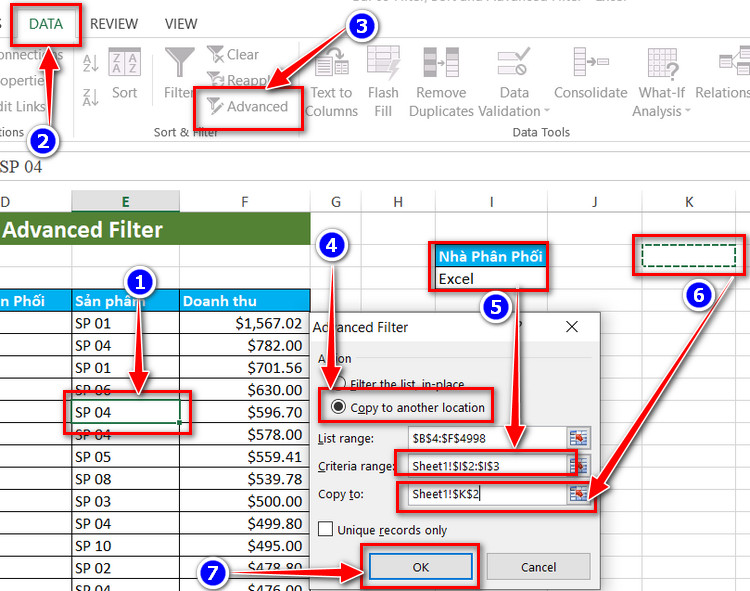This screenshot has width=750, height=591.
Task: Reapply the filter
Action: [x=238, y=79]
